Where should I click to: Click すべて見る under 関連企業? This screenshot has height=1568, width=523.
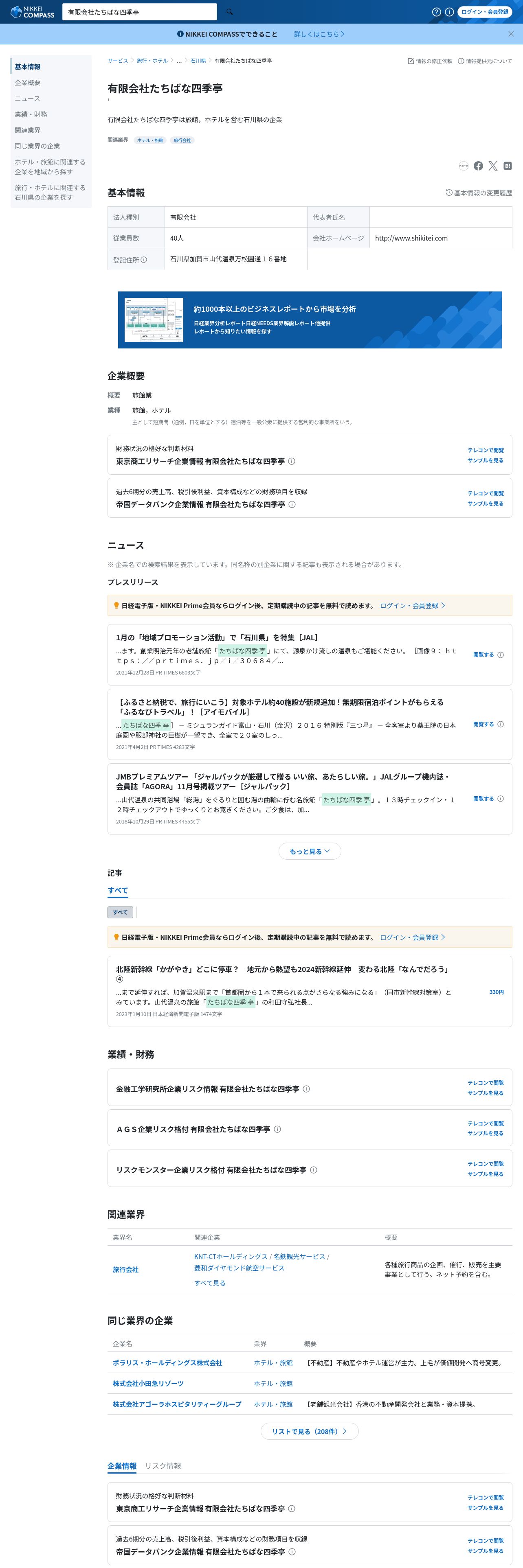[210, 1283]
